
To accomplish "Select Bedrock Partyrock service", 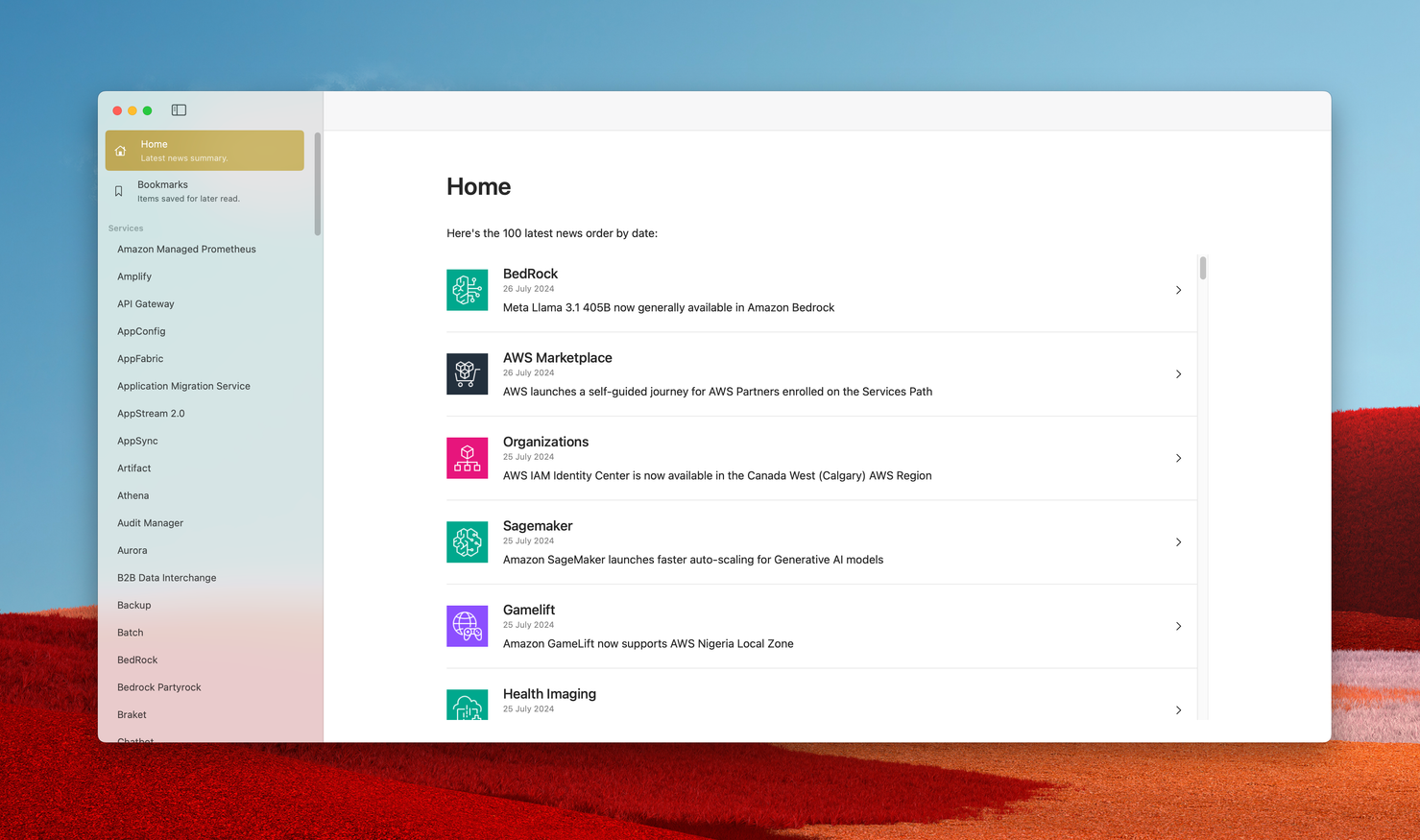I will [x=158, y=687].
